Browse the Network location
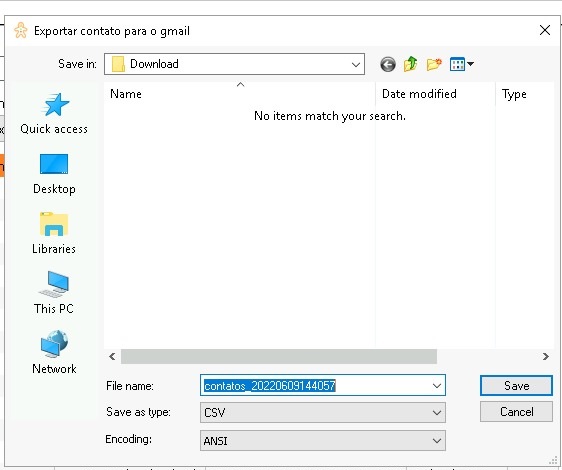This screenshot has height=470, width=562. coord(54,352)
